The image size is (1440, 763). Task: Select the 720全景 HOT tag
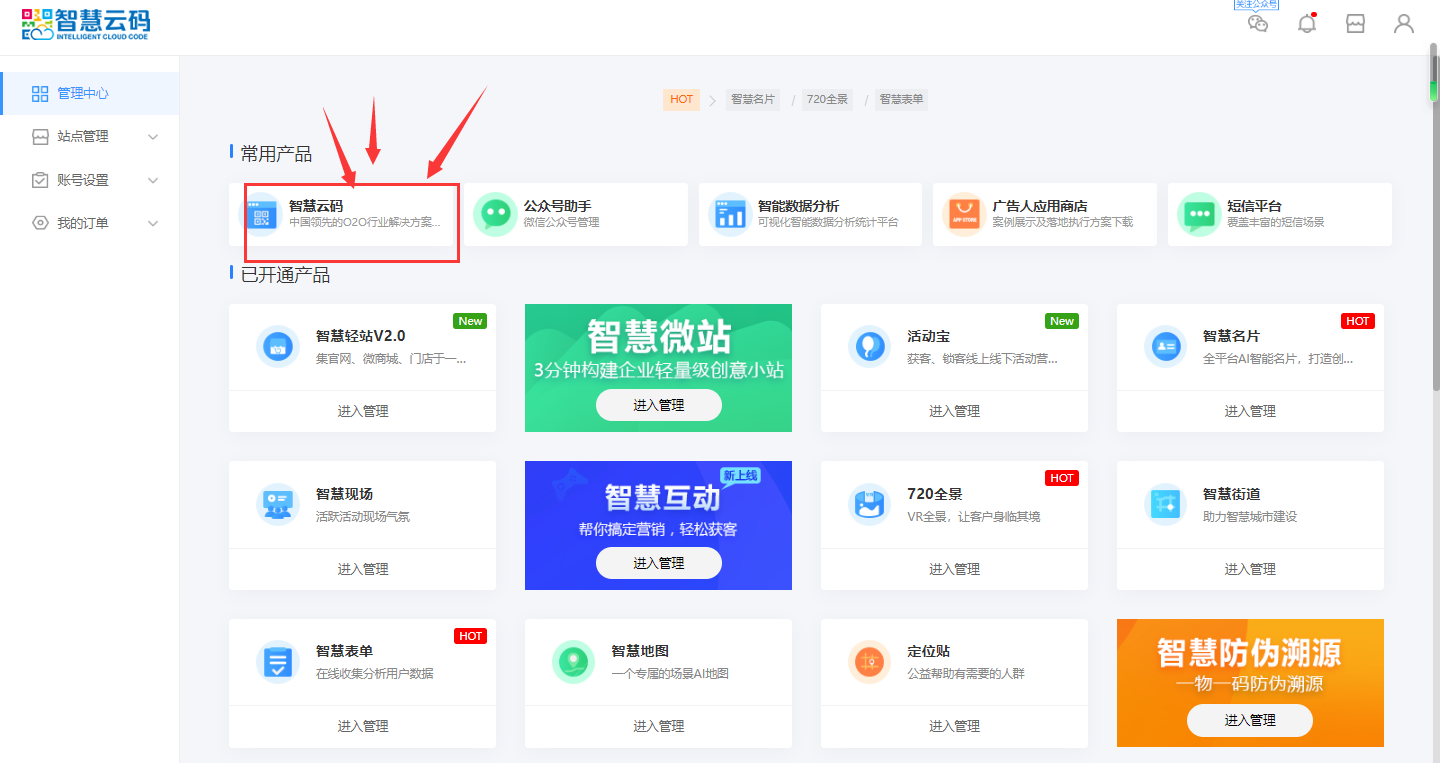827,99
